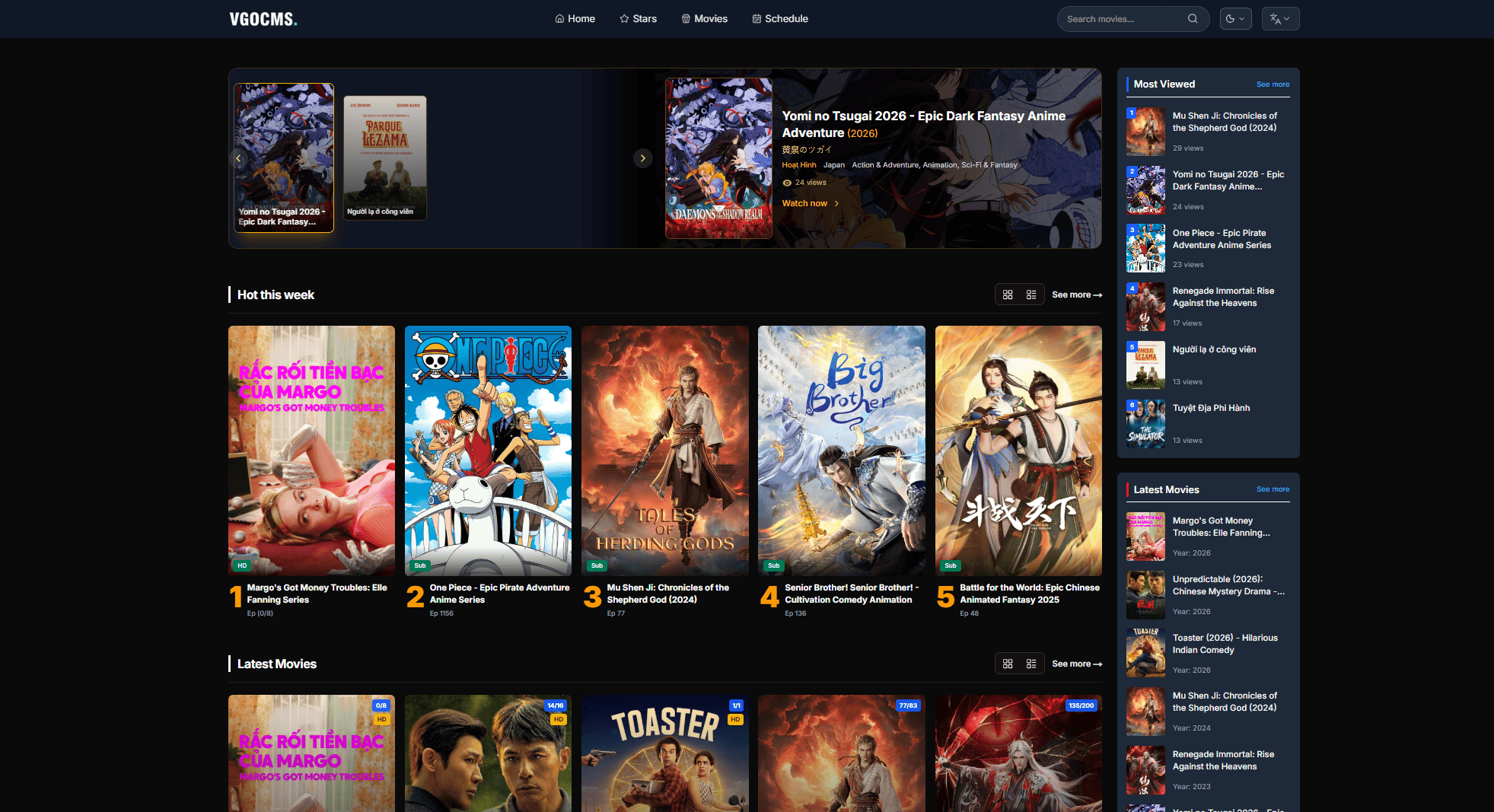Open Unpredictable (2026) thumbnail in sidebar
The image size is (1494, 812).
1145,595
